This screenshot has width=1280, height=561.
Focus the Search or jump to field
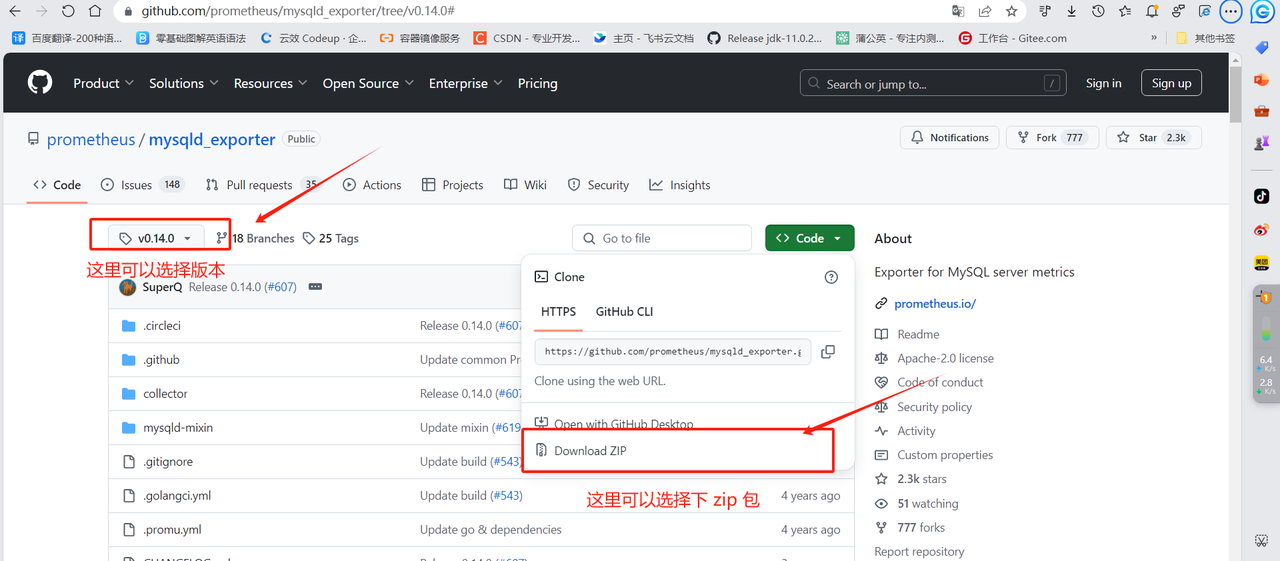click(x=933, y=84)
